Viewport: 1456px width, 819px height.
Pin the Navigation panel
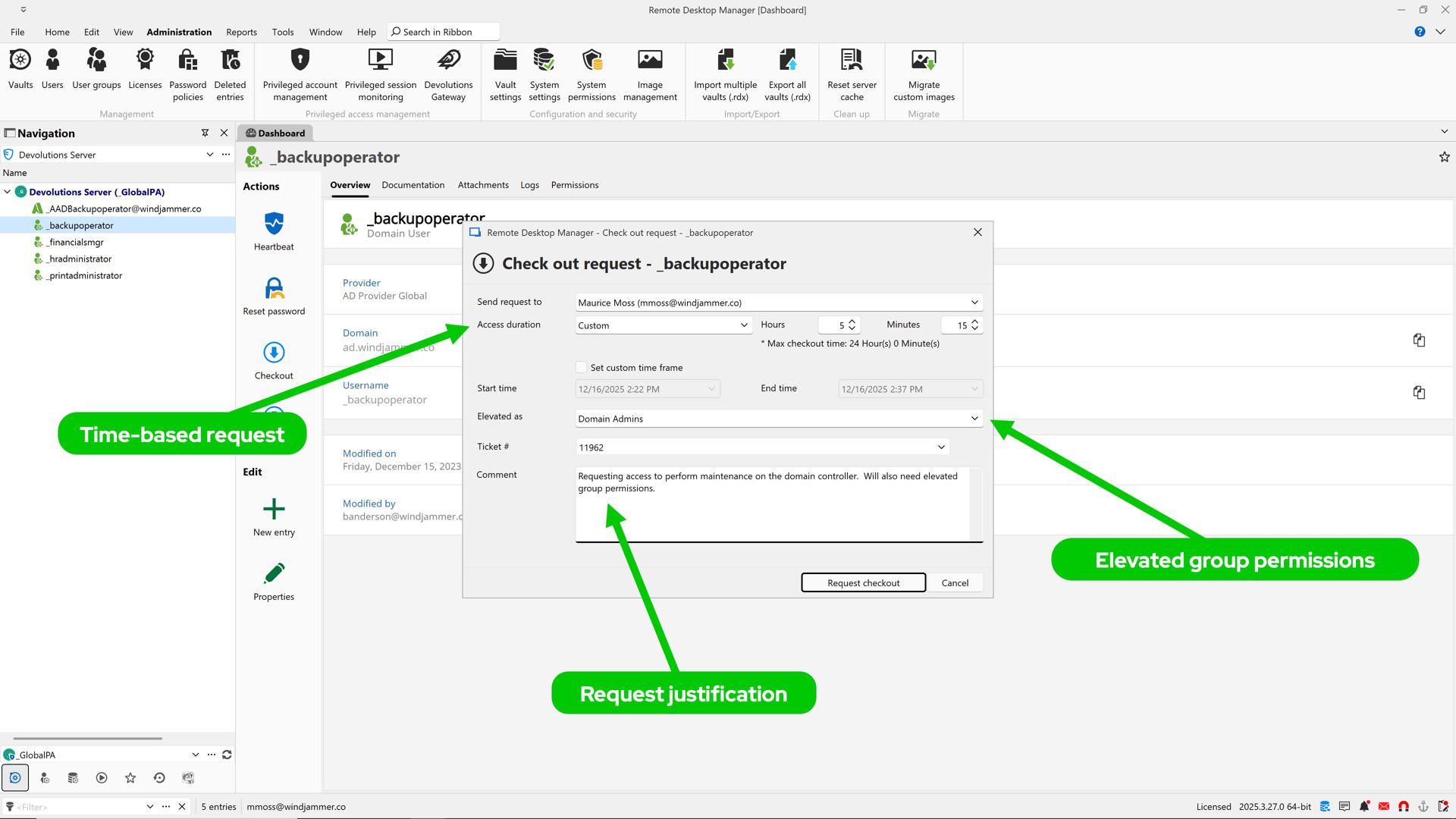click(x=205, y=133)
